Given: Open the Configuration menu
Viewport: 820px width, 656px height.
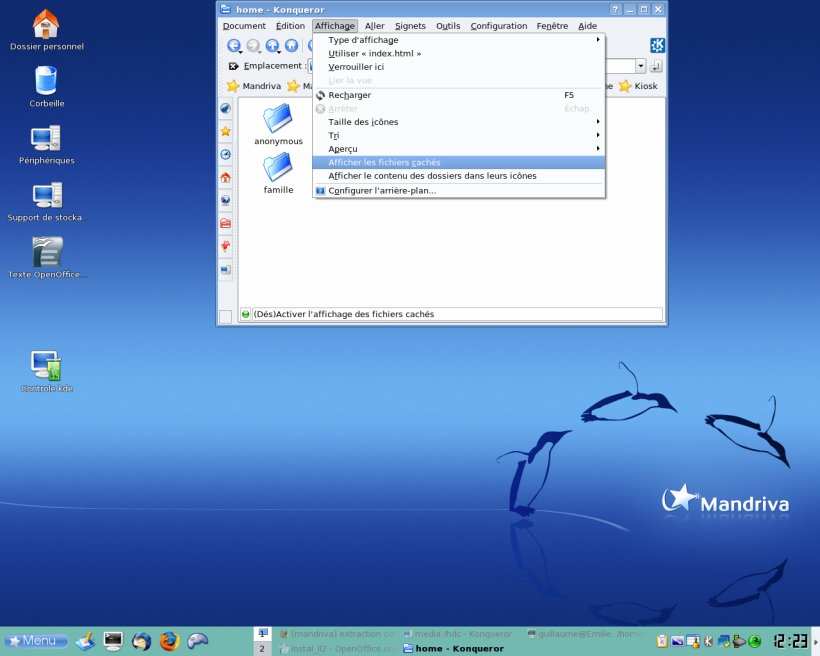Looking at the screenshot, I should (499, 26).
